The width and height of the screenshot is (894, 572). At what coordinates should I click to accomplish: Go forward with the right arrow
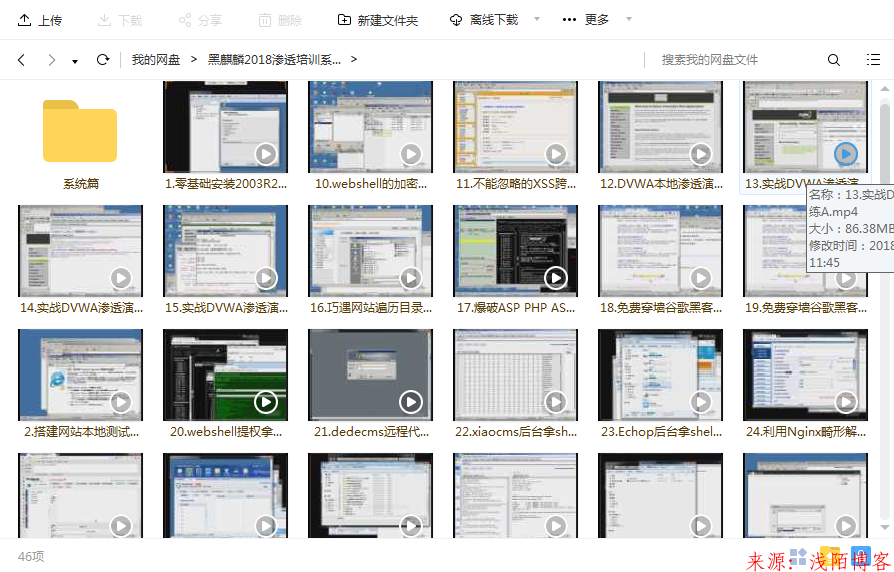pyautogui.click(x=52, y=60)
